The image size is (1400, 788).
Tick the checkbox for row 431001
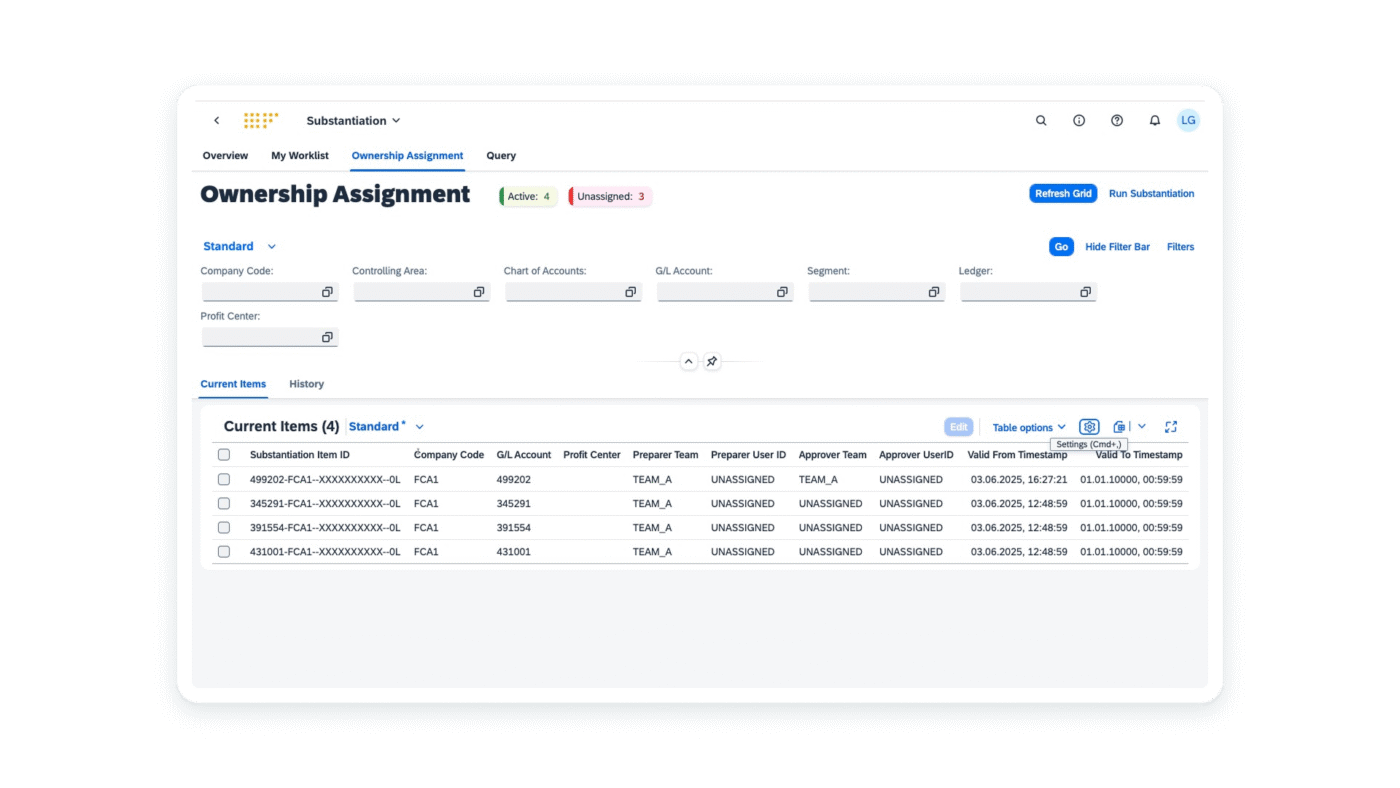click(x=223, y=551)
